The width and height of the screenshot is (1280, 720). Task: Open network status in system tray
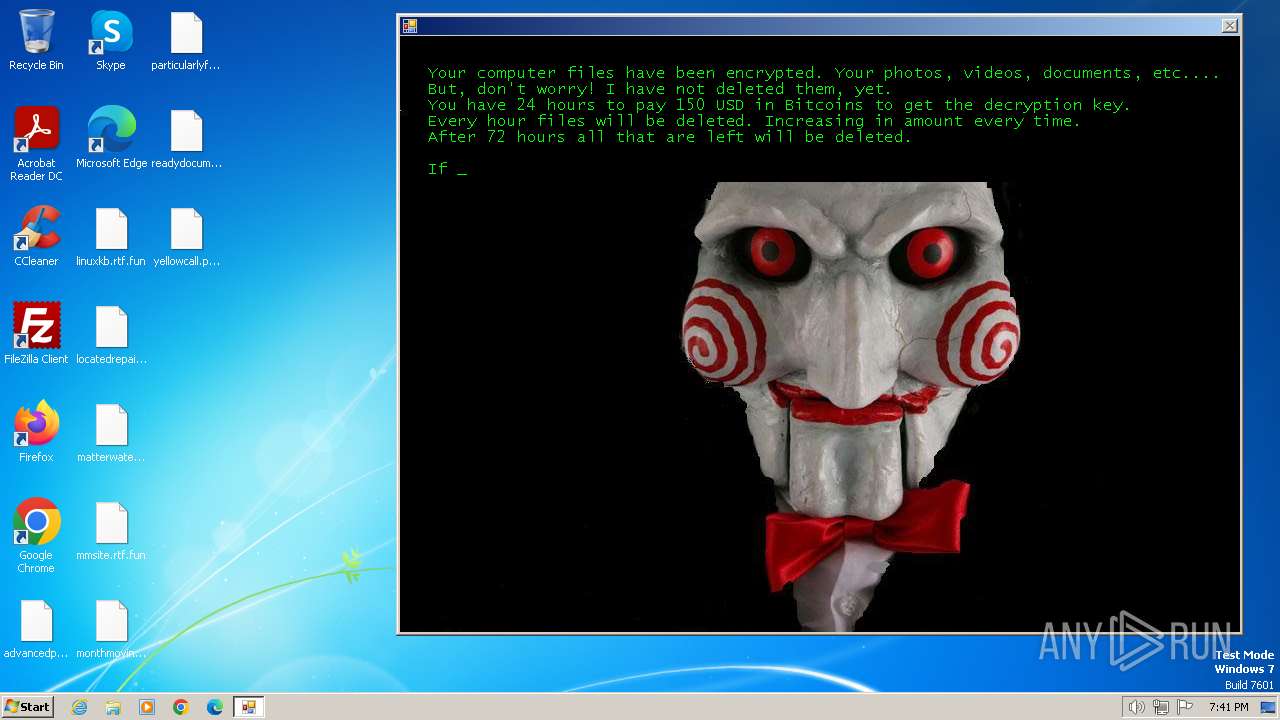coord(1161,707)
